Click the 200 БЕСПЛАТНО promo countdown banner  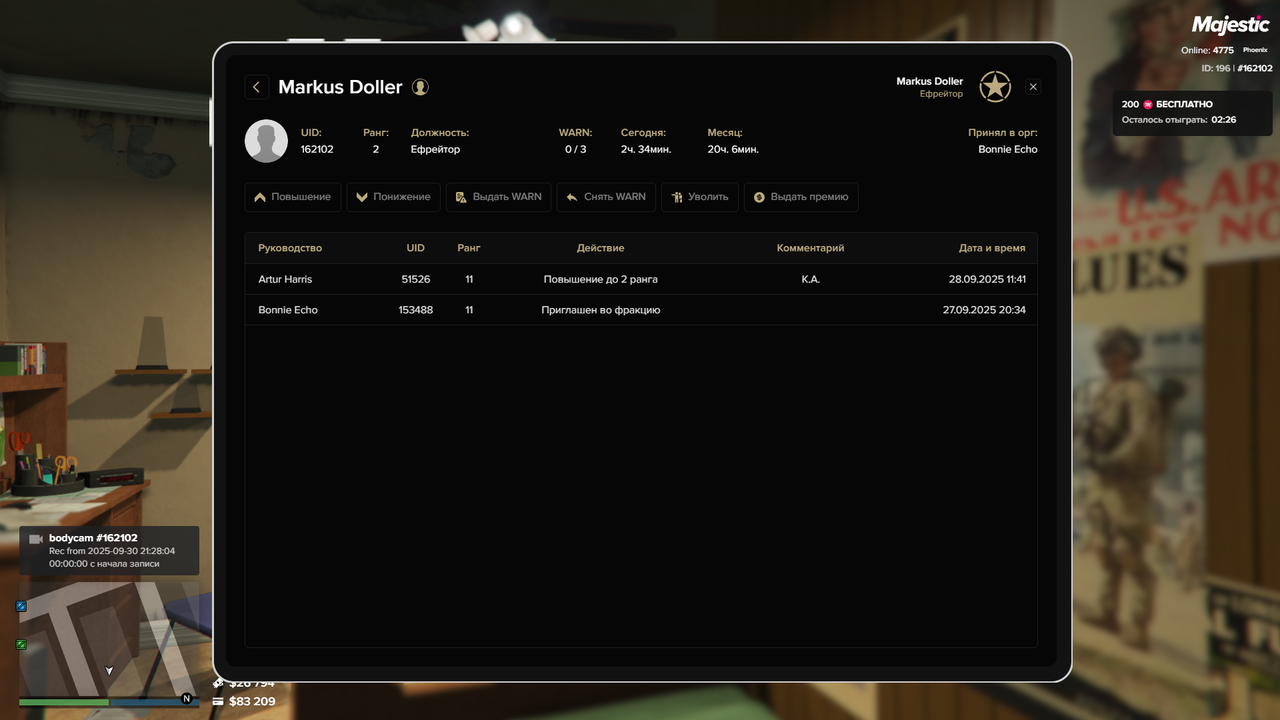tap(1192, 113)
